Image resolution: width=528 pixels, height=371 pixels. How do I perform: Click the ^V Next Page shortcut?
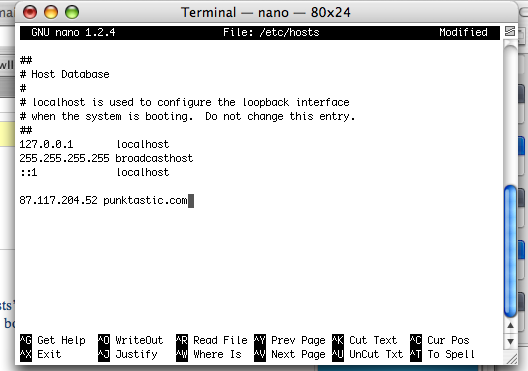coord(290,355)
